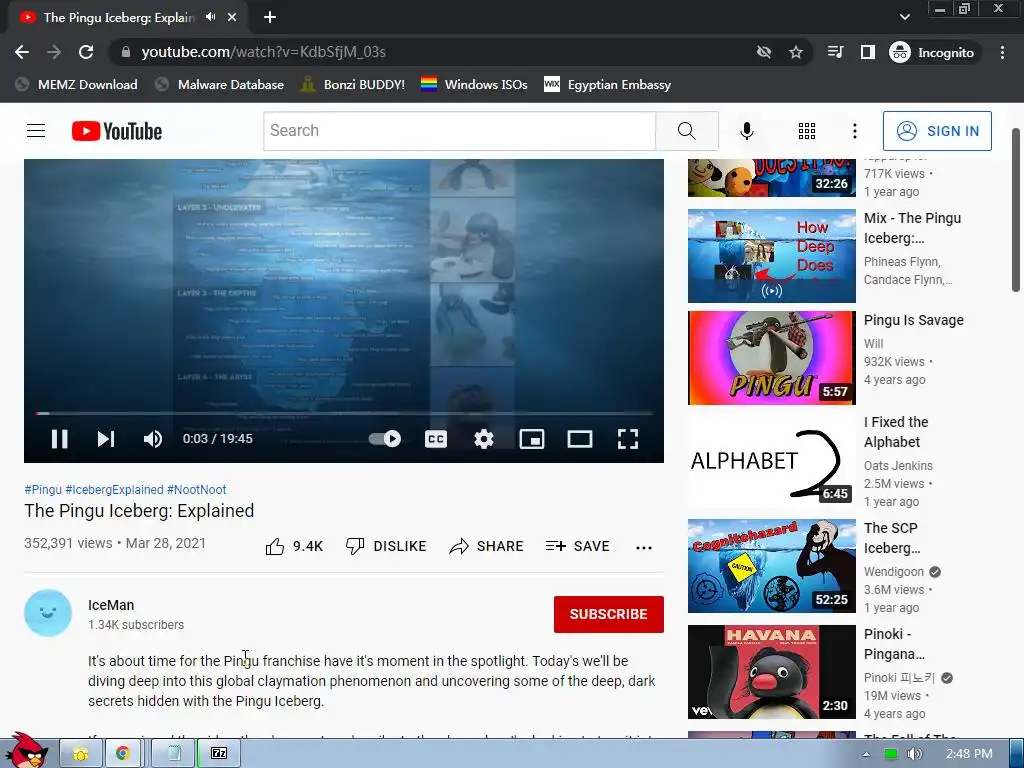Open the Bonzi BUDDY! bookmark
1024x768 pixels.
coord(353,85)
